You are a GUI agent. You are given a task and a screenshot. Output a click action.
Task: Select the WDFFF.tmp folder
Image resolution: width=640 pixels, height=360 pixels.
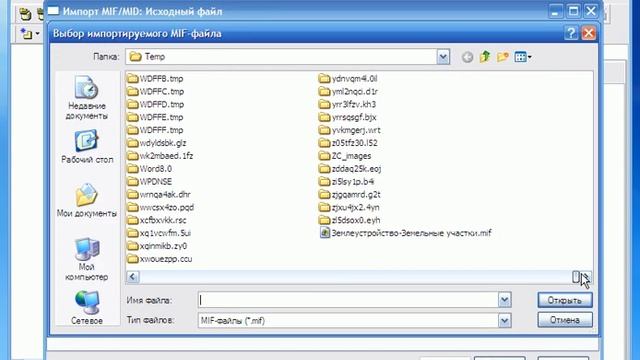pos(156,130)
